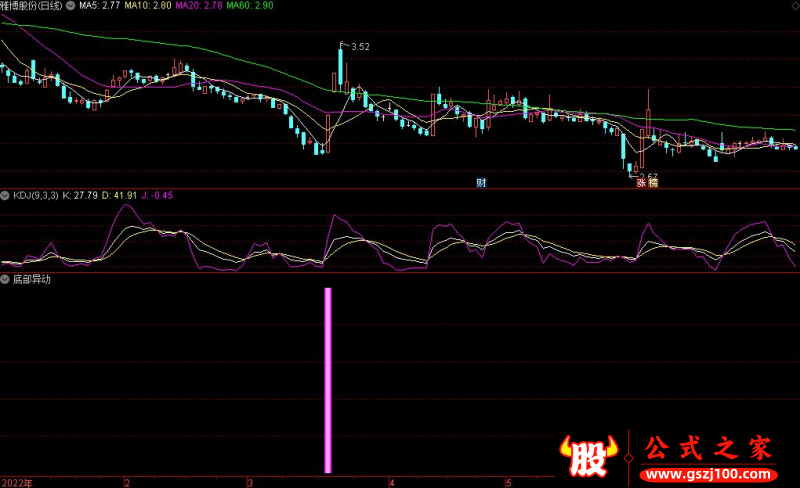Select the 雅博股份(日线) stock title
800x488 pixels.
tap(31, 6)
